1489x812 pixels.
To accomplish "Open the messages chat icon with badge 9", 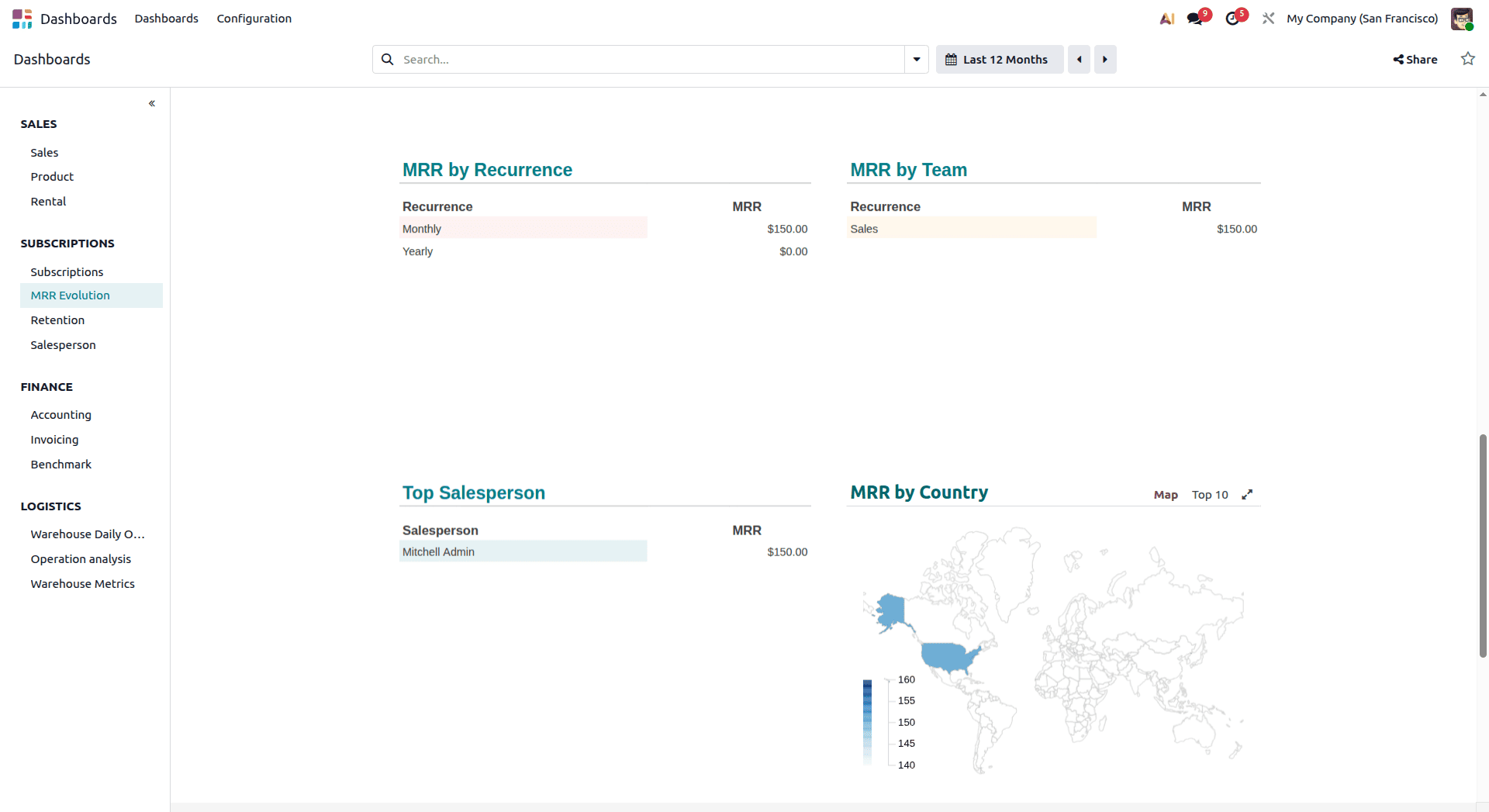I will pos(1195,19).
